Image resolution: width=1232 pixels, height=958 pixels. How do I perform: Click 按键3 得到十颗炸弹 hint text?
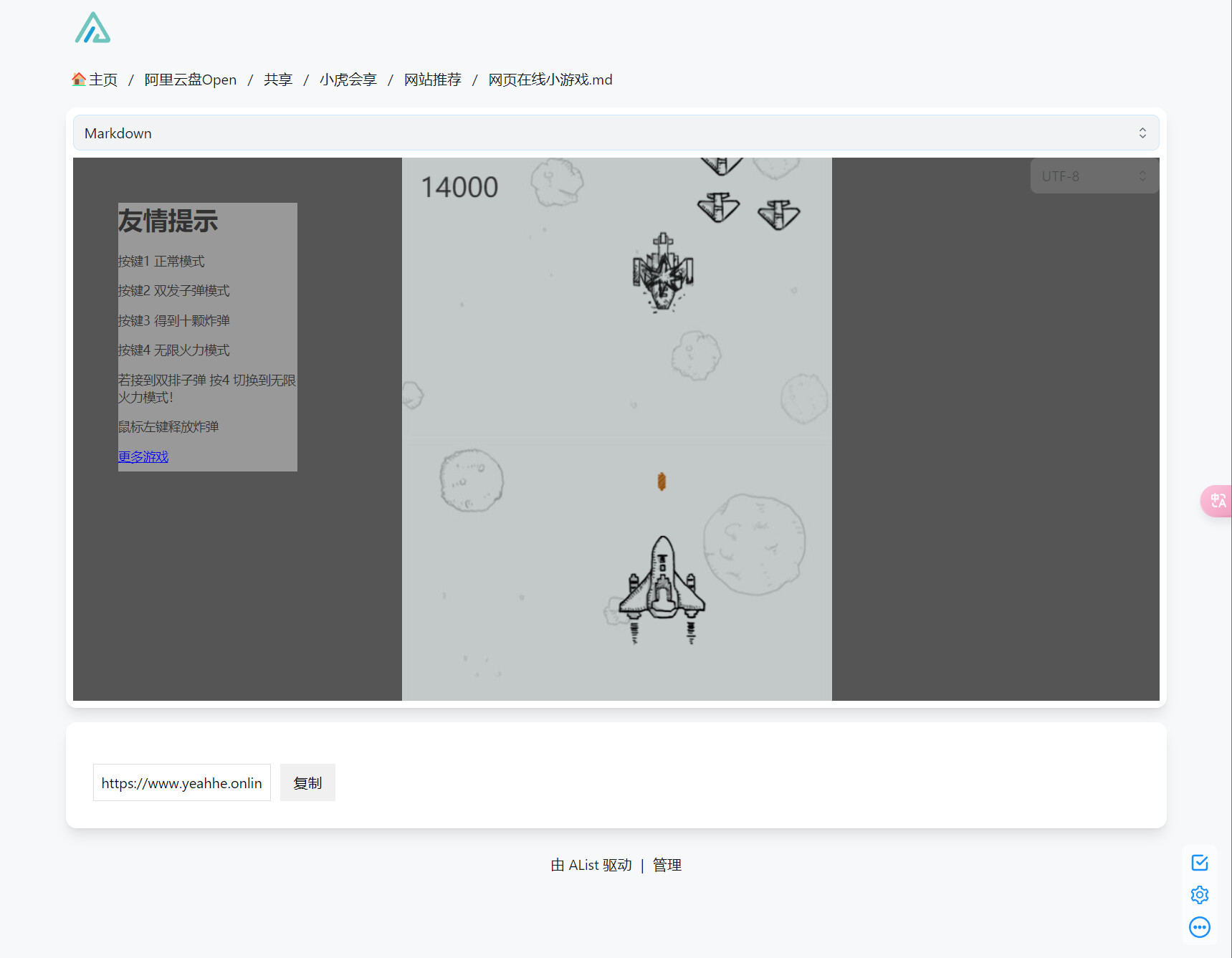174,320
